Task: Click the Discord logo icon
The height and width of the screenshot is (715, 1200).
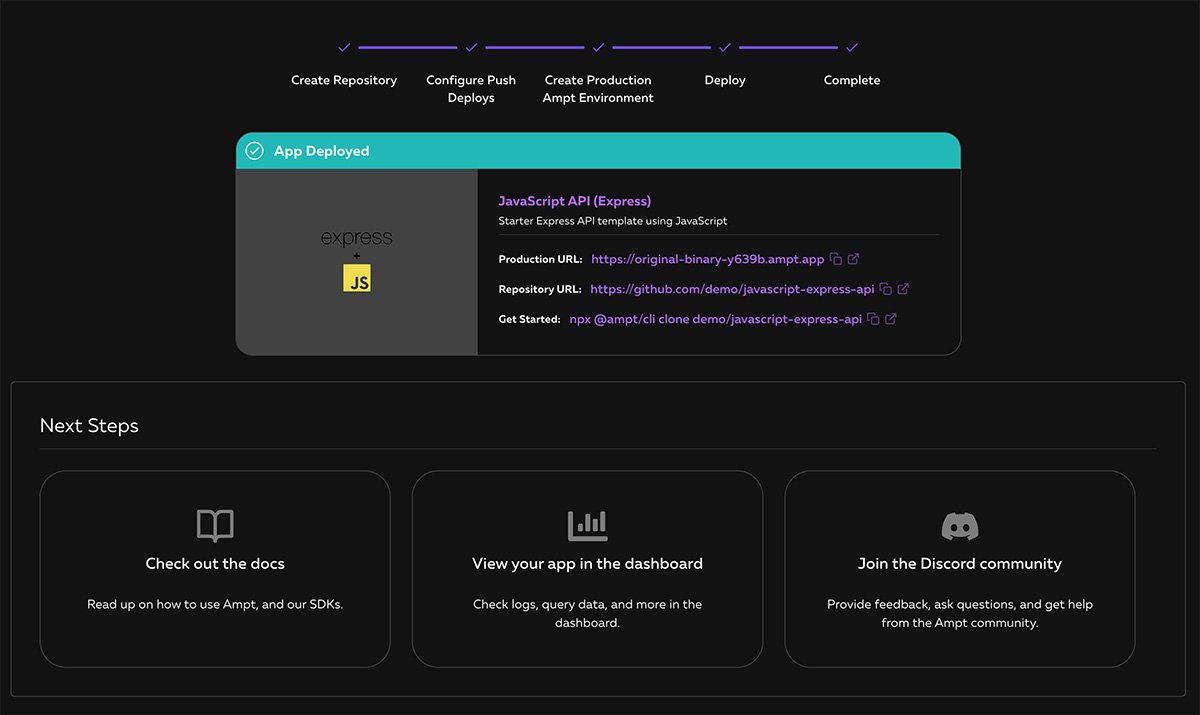Action: pyautogui.click(x=960, y=525)
